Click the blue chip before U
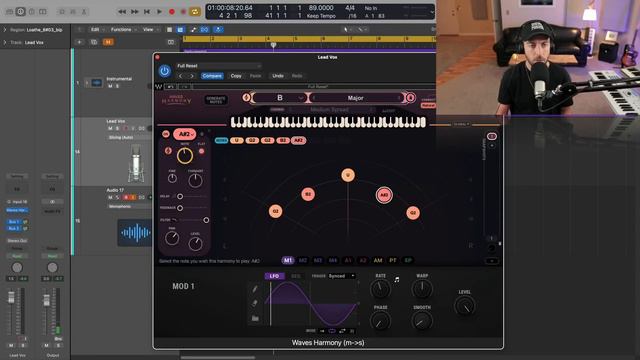Viewport: 640px width, 360px height. click(x=221, y=140)
